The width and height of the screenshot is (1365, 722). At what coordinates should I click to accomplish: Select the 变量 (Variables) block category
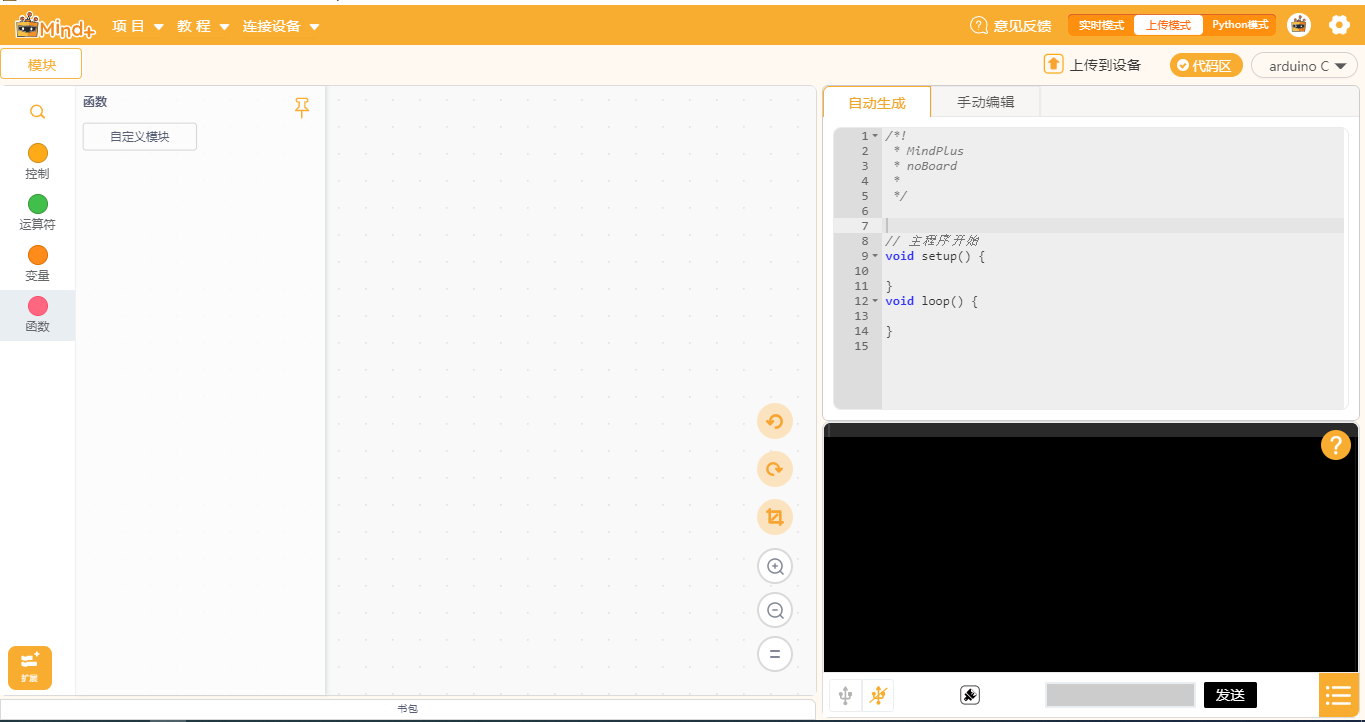pyautogui.click(x=37, y=264)
